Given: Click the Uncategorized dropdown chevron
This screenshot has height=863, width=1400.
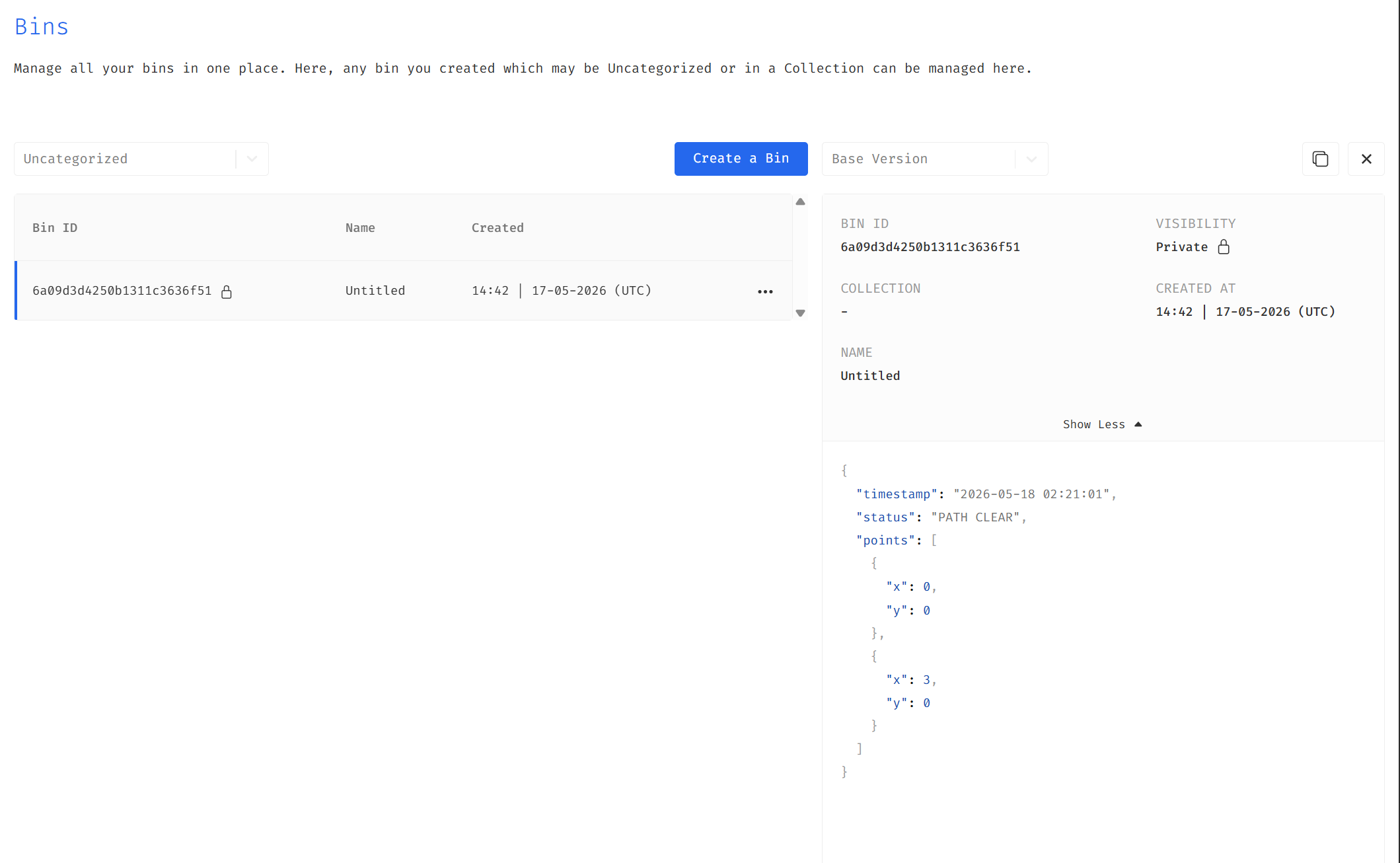Looking at the screenshot, I should tap(252, 159).
